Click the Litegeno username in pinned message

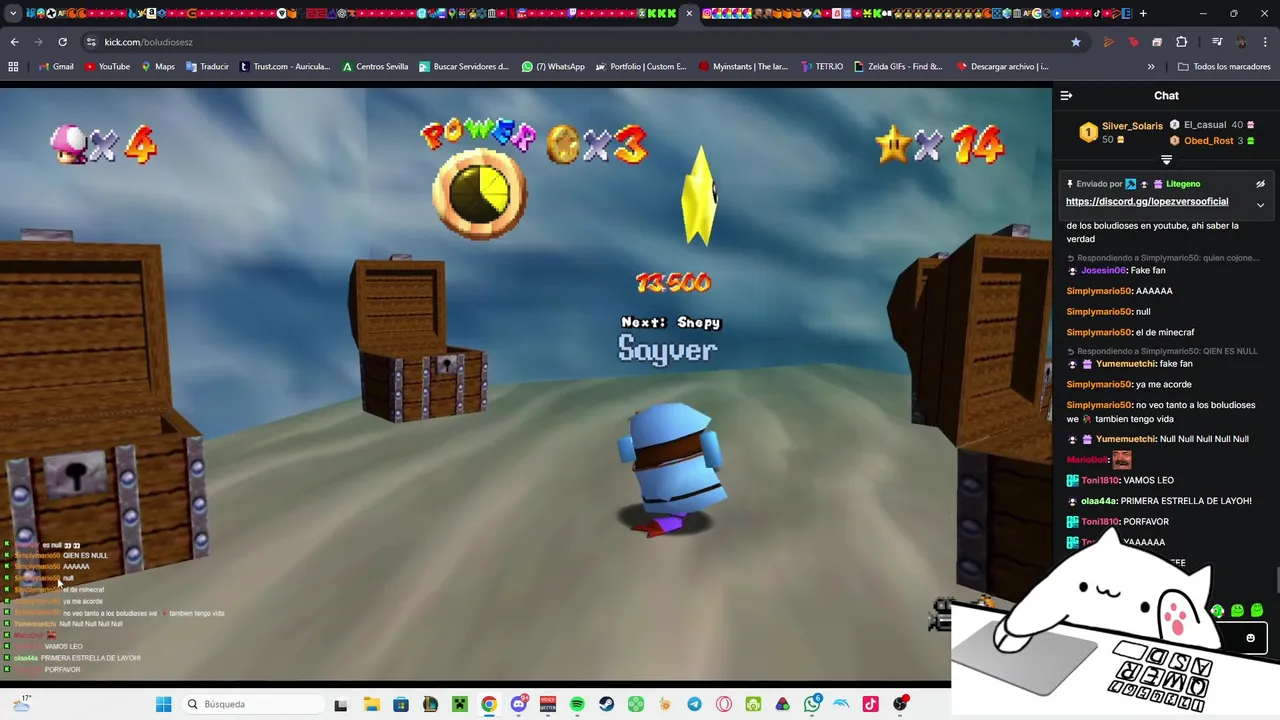click(1182, 184)
